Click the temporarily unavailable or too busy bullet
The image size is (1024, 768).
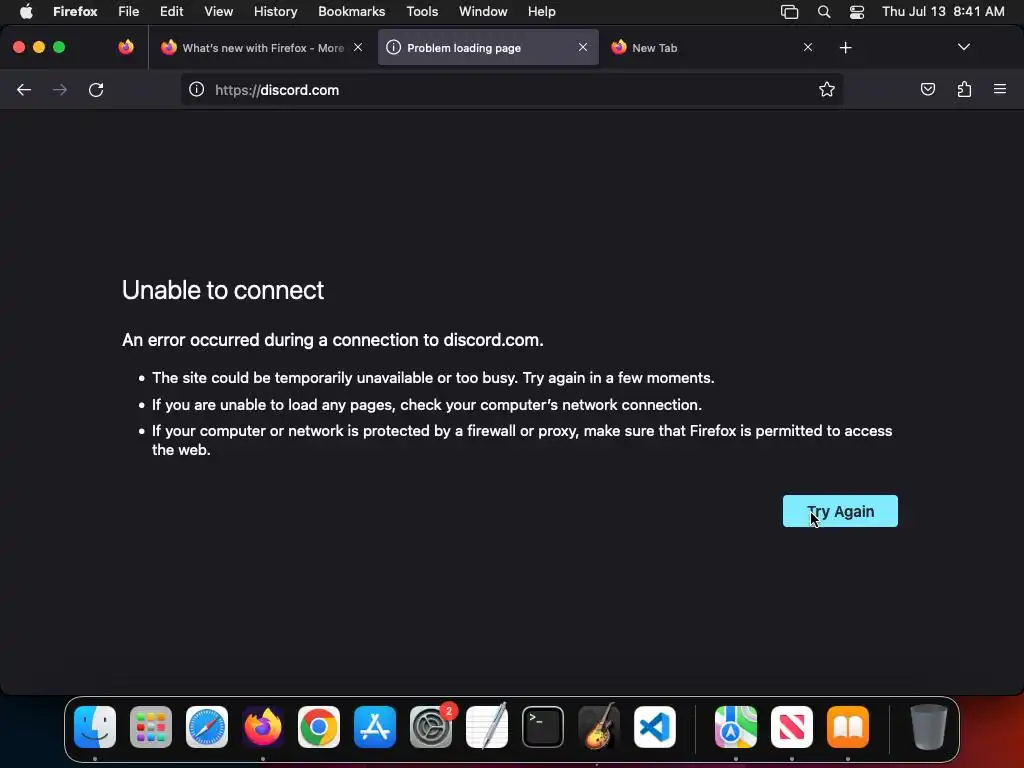pyautogui.click(x=433, y=378)
